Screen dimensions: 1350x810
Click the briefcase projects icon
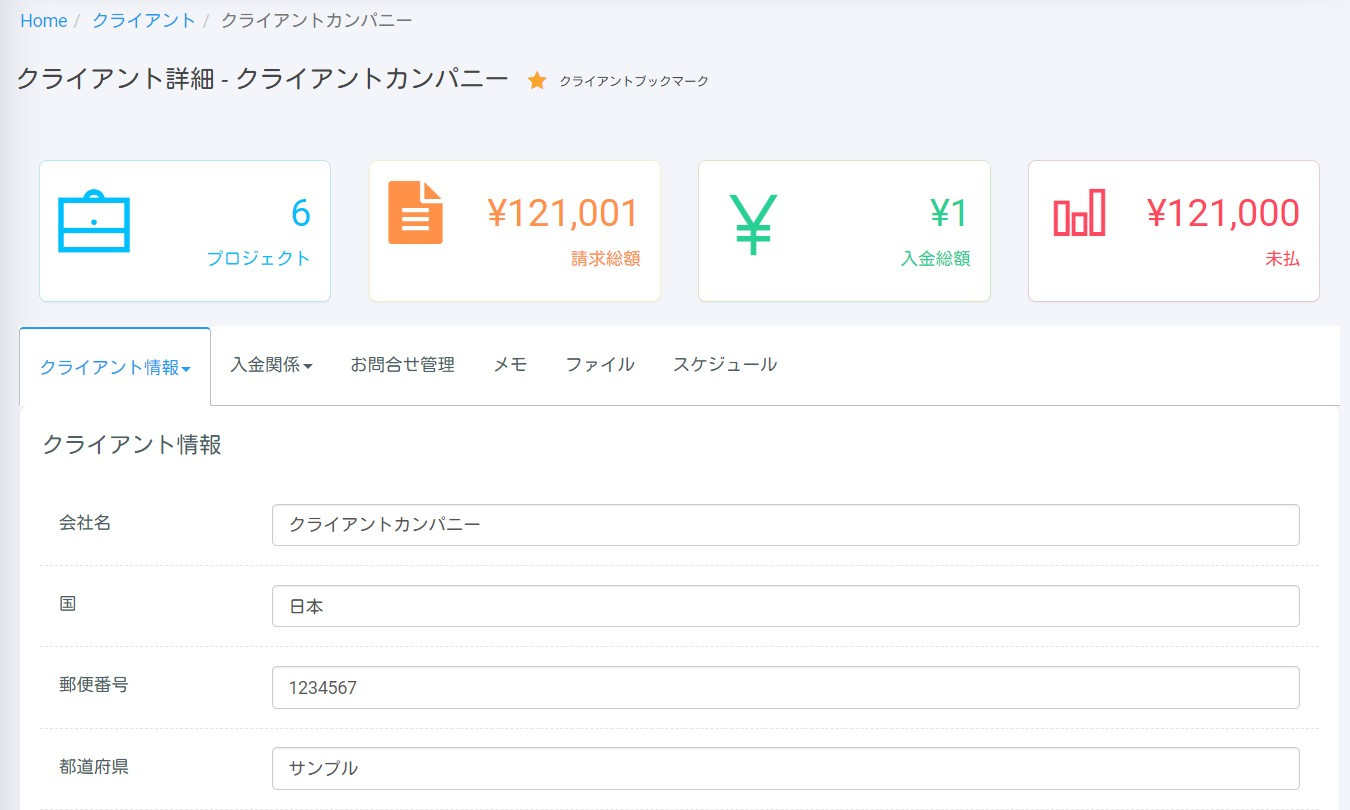(x=93, y=220)
